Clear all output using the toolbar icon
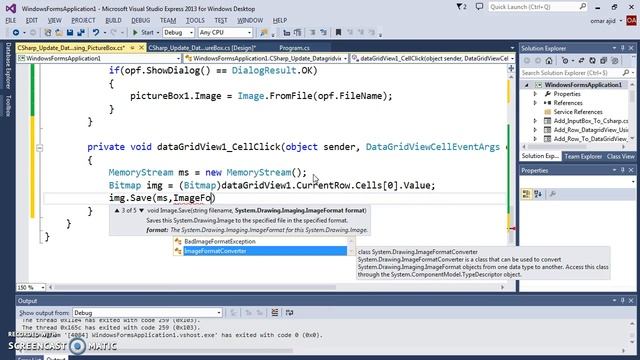Viewport: 640px width, 360px height. [275, 313]
